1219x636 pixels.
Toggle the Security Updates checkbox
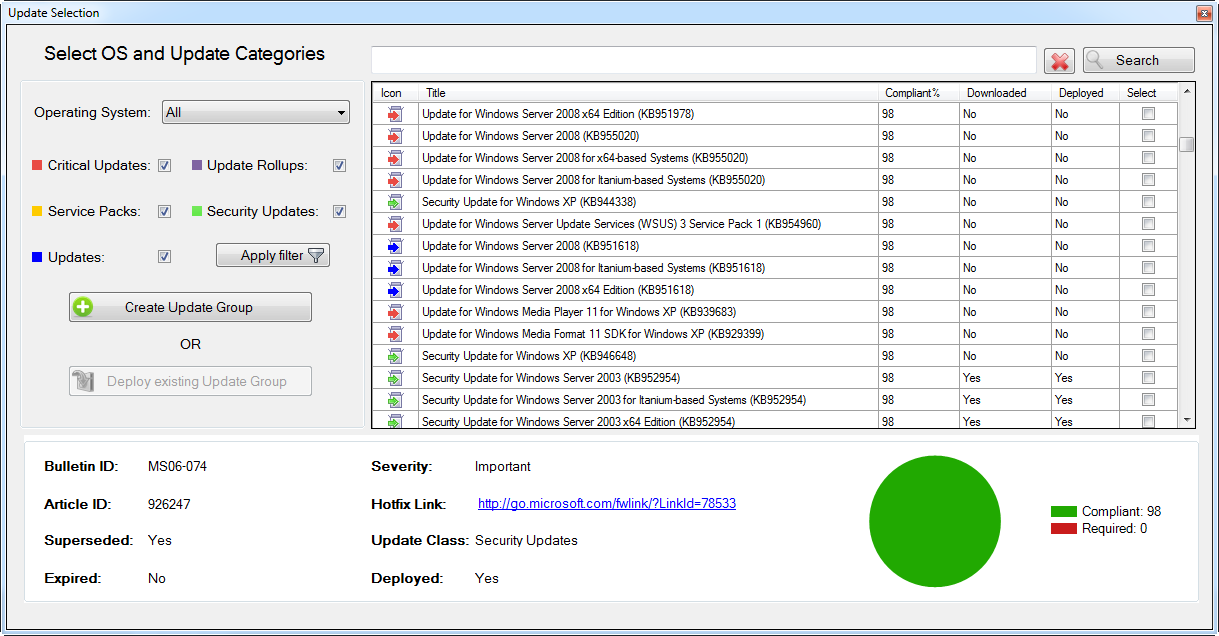[x=340, y=212]
